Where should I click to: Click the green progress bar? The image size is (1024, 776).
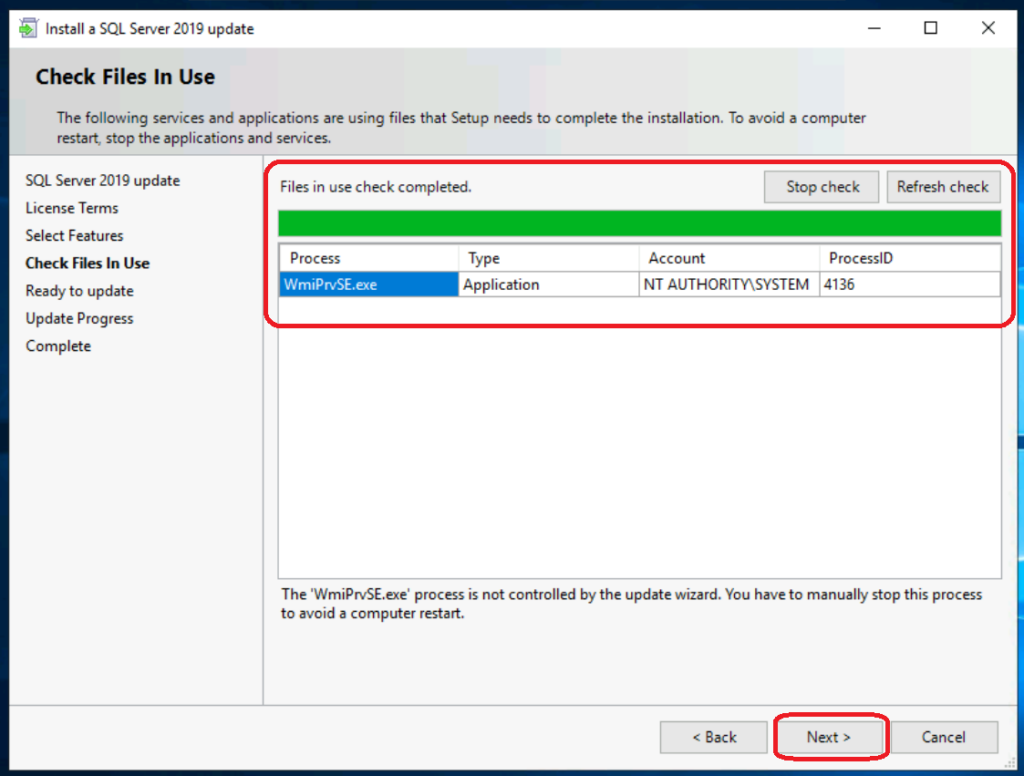click(639, 223)
